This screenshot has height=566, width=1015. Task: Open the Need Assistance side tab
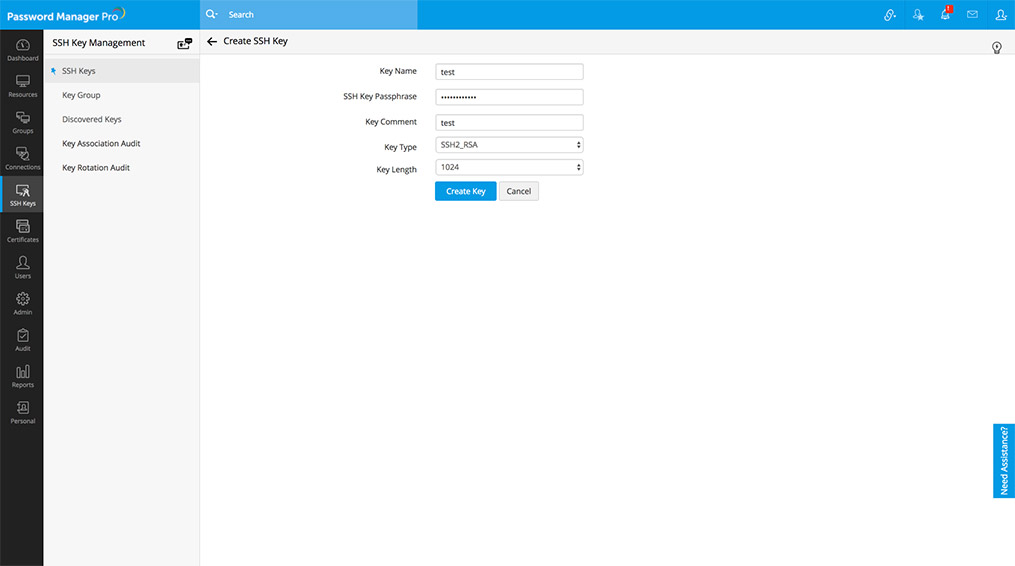1003,460
